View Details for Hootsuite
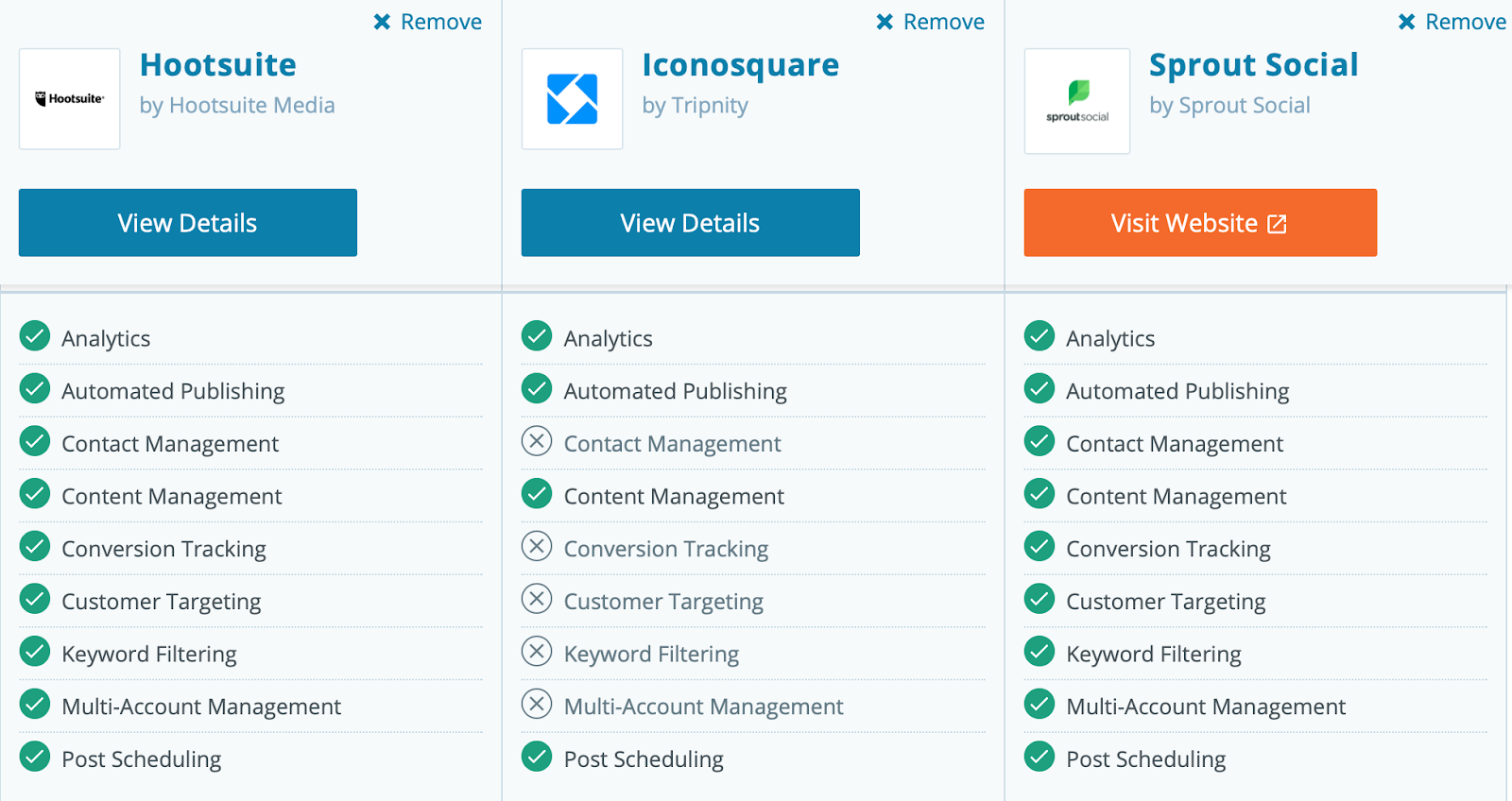Image resolution: width=1512 pixels, height=801 pixels. click(188, 223)
